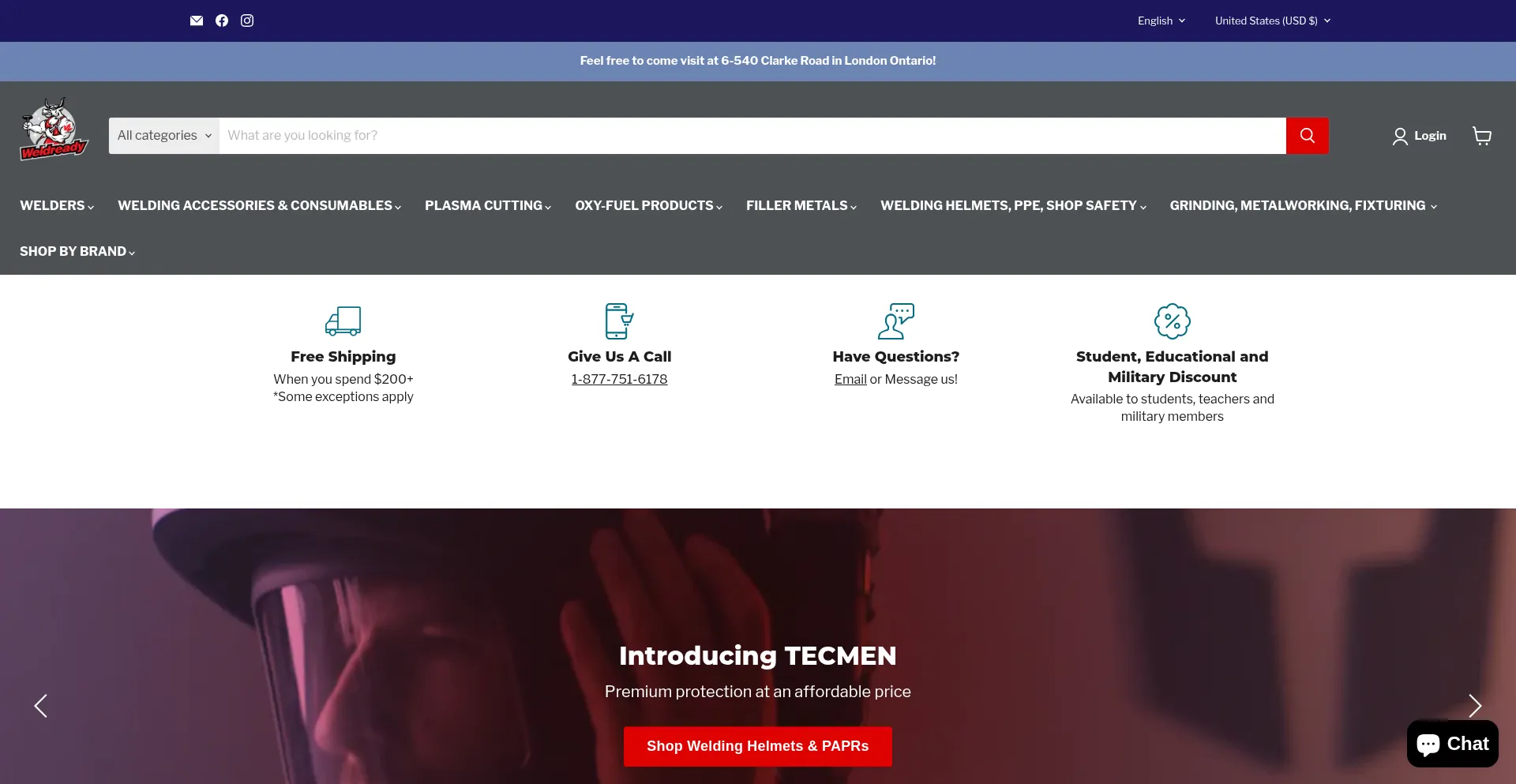Click the Weldready logo

pos(54,129)
